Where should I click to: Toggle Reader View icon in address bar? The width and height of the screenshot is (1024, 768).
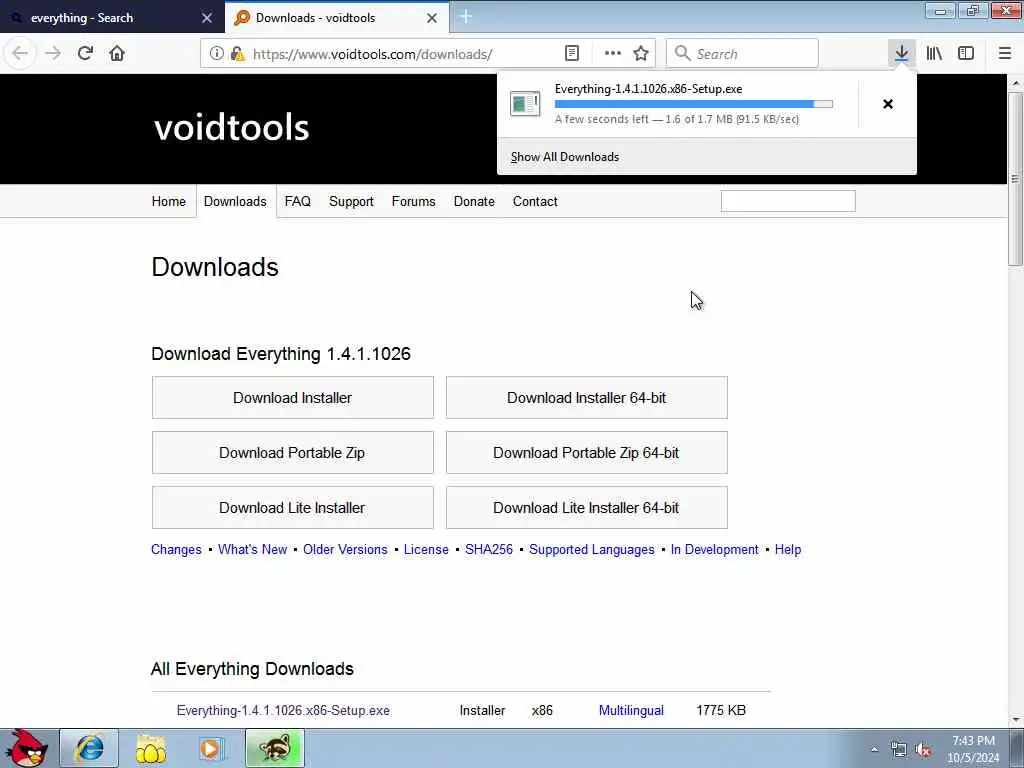pos(571,54)
